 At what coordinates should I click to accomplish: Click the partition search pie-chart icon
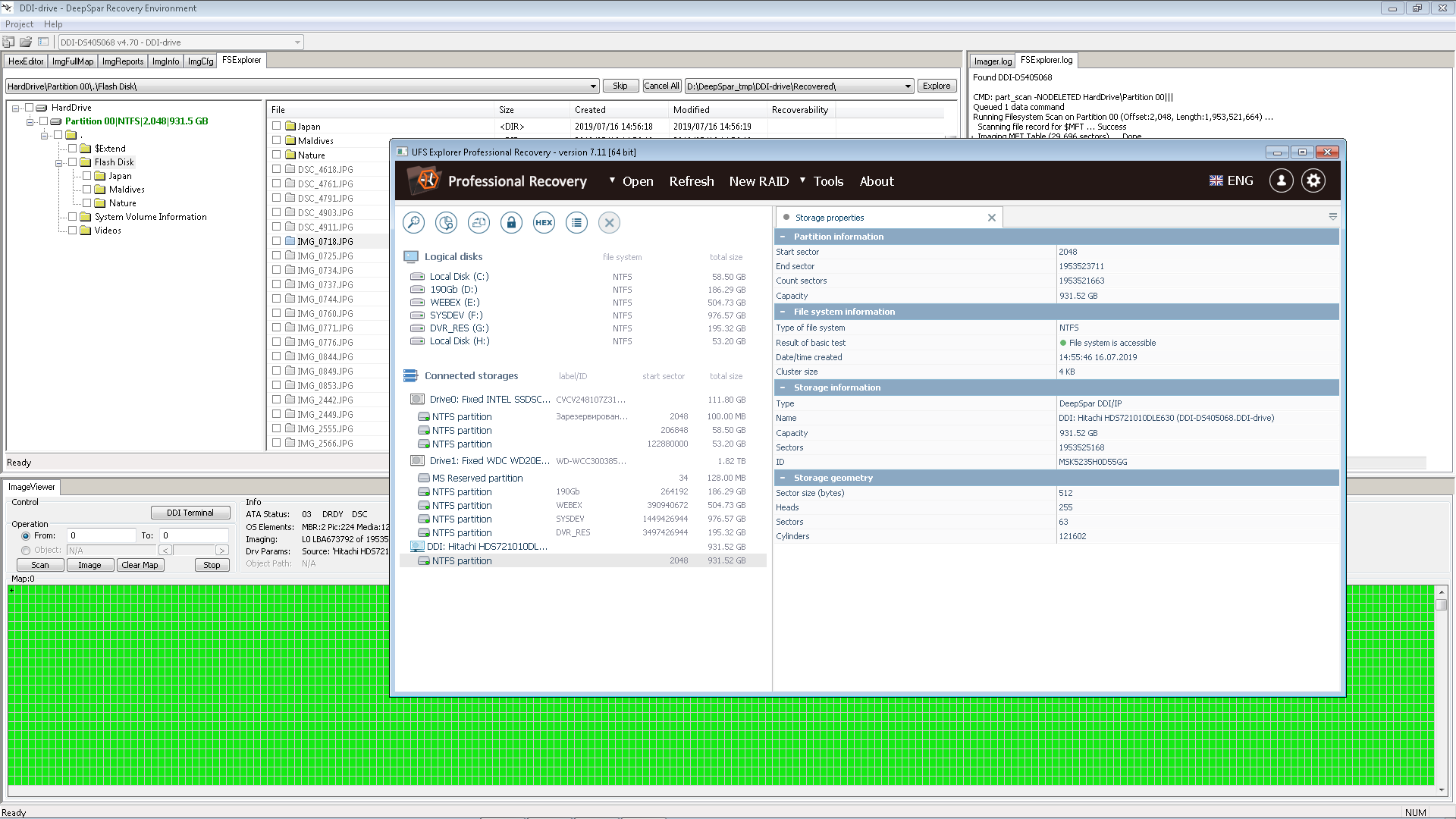[x=446, y=222]
